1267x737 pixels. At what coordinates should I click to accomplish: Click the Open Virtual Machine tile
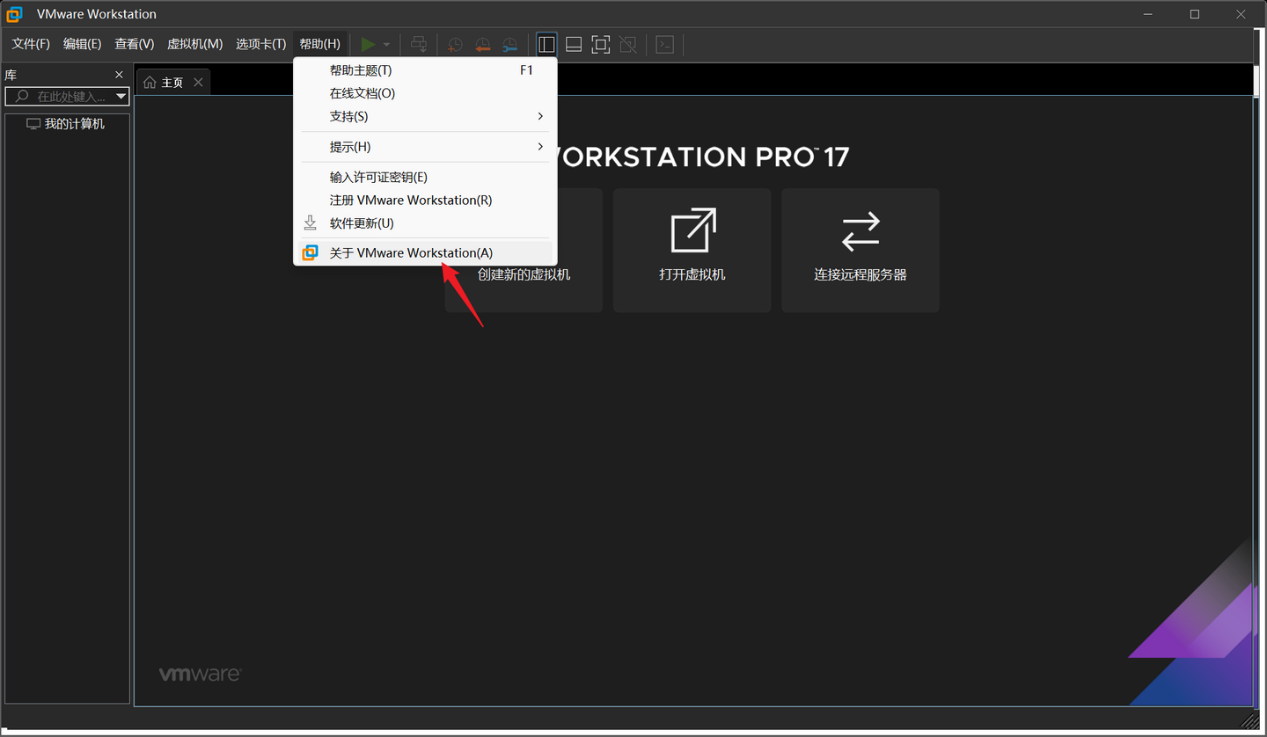pyautogui.click(x=692, y=250)
